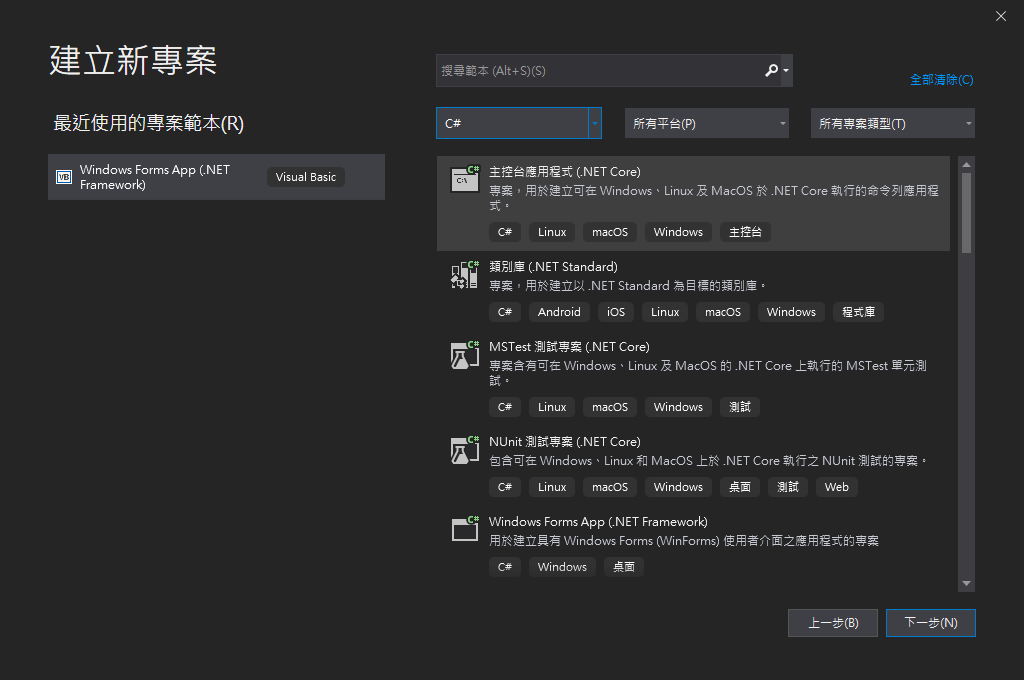Screen dimensions: 1024x680
Task: Click the 測試 tag on MSTest template
Action: (740, 407)
